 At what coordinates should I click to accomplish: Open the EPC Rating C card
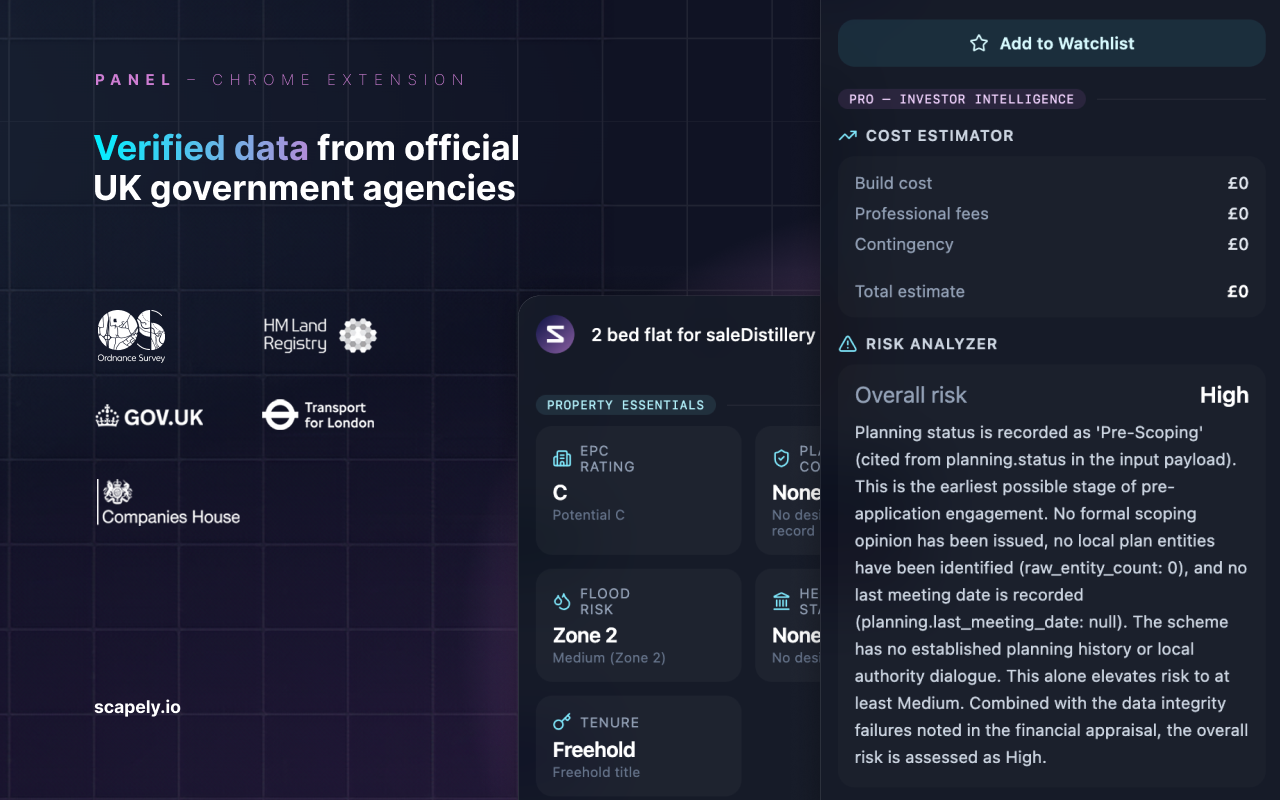(x=638, y=490)
